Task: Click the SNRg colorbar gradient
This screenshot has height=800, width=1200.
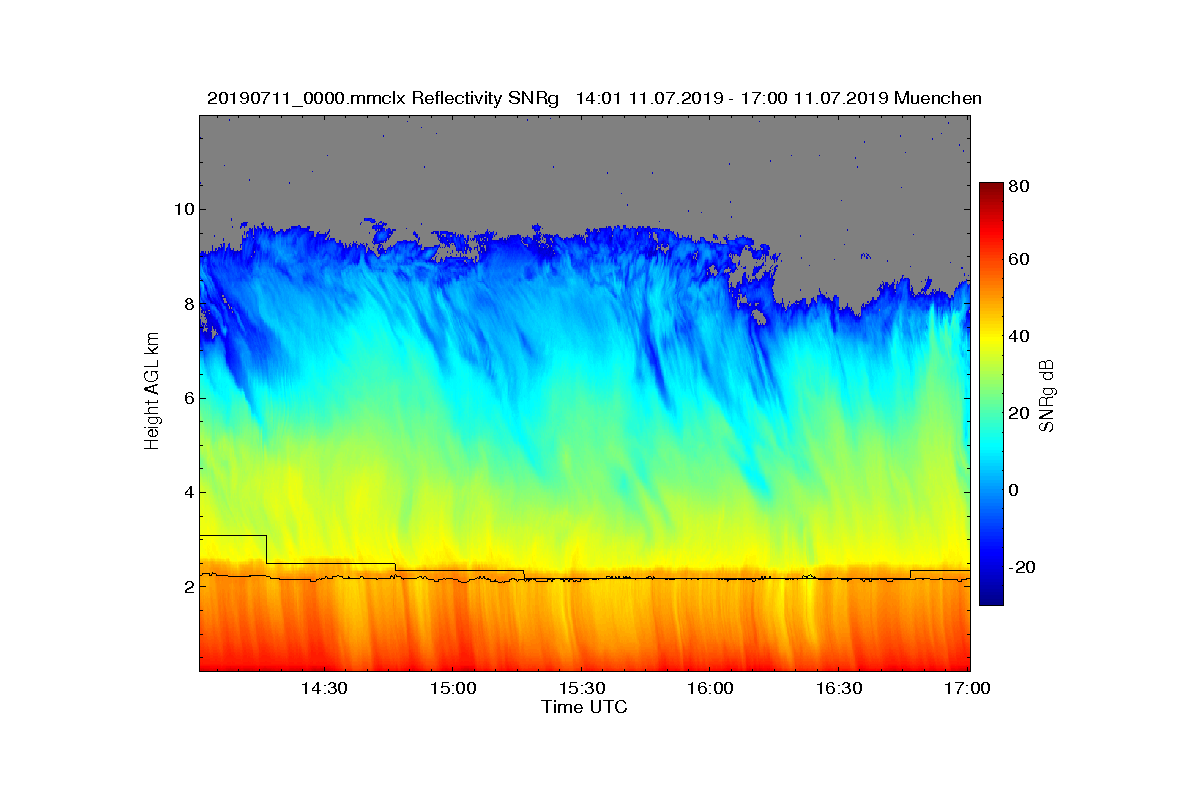Action: pyautogui.click(x=991, y=394)
